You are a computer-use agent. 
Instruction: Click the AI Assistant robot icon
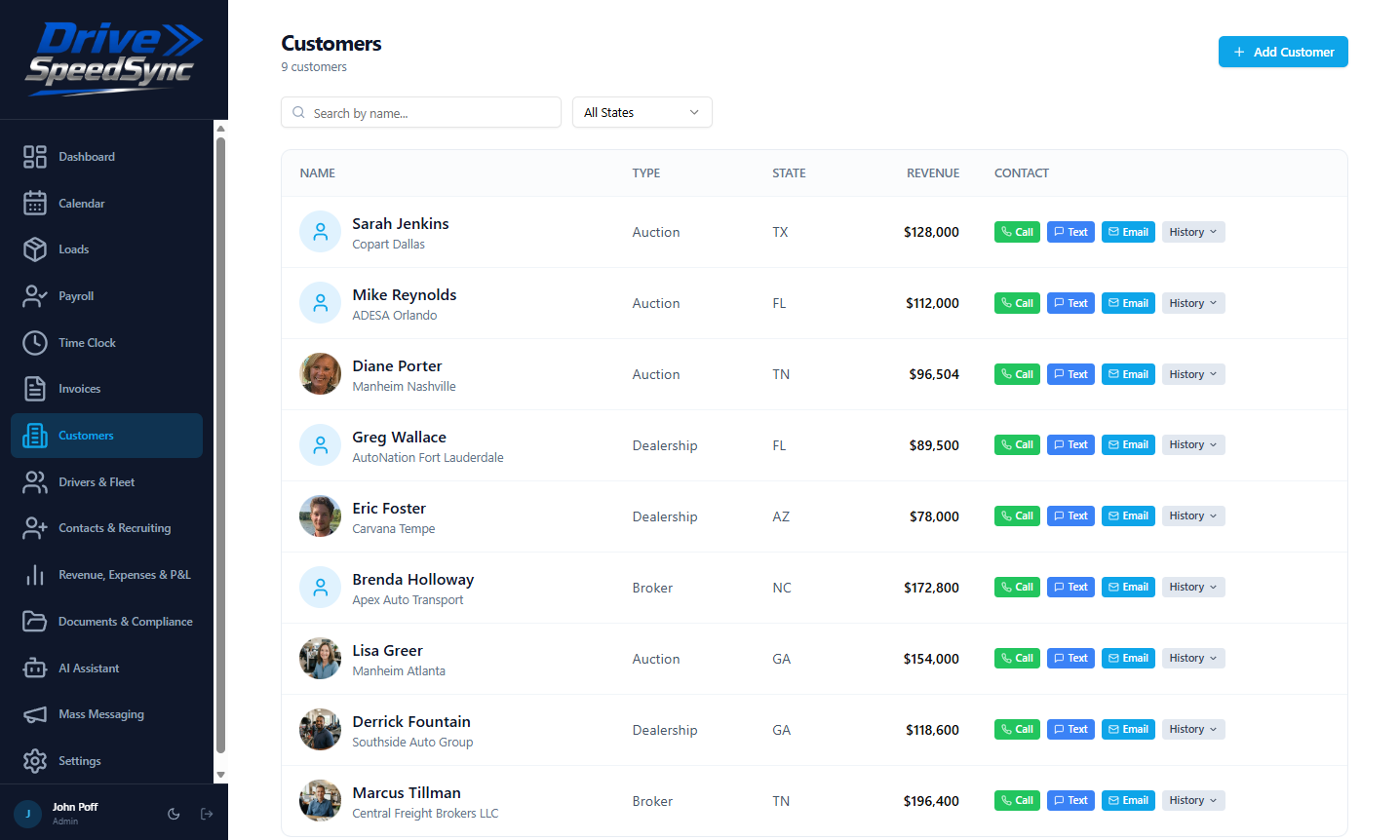35,668
